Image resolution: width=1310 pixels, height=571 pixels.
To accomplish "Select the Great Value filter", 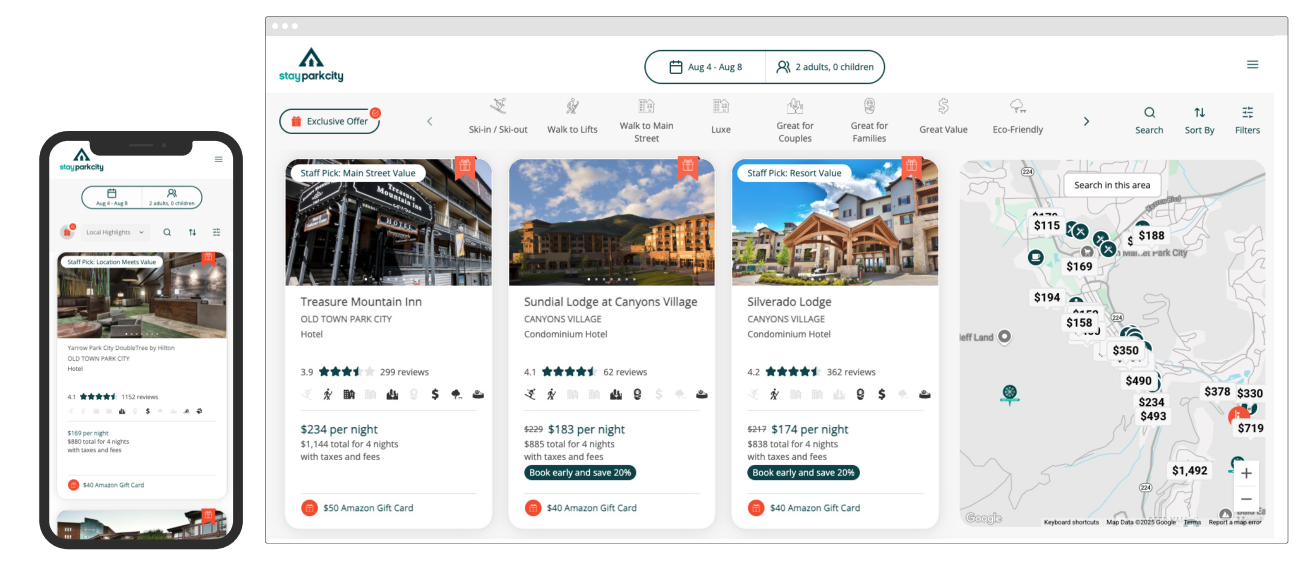I will pos(943,116).
